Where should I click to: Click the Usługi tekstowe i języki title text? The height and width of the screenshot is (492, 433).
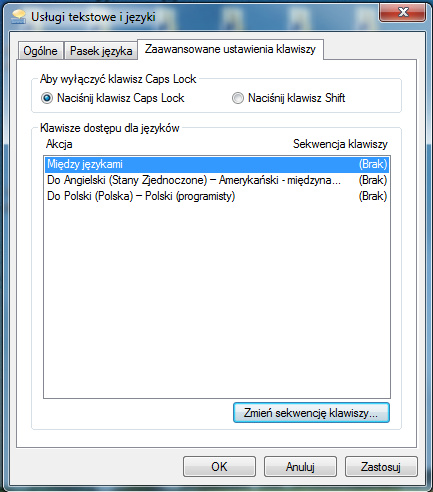click(x=93, y=17)
